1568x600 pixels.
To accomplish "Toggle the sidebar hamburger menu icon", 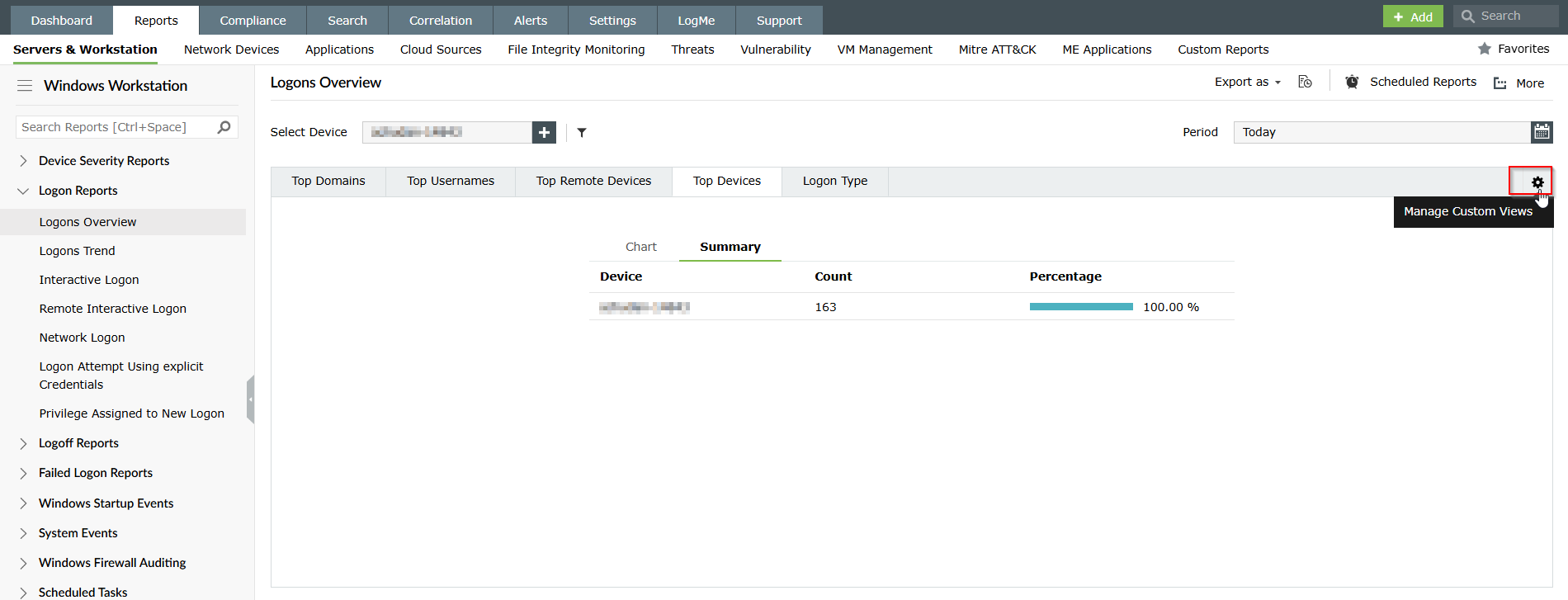I will coord(25,86).
